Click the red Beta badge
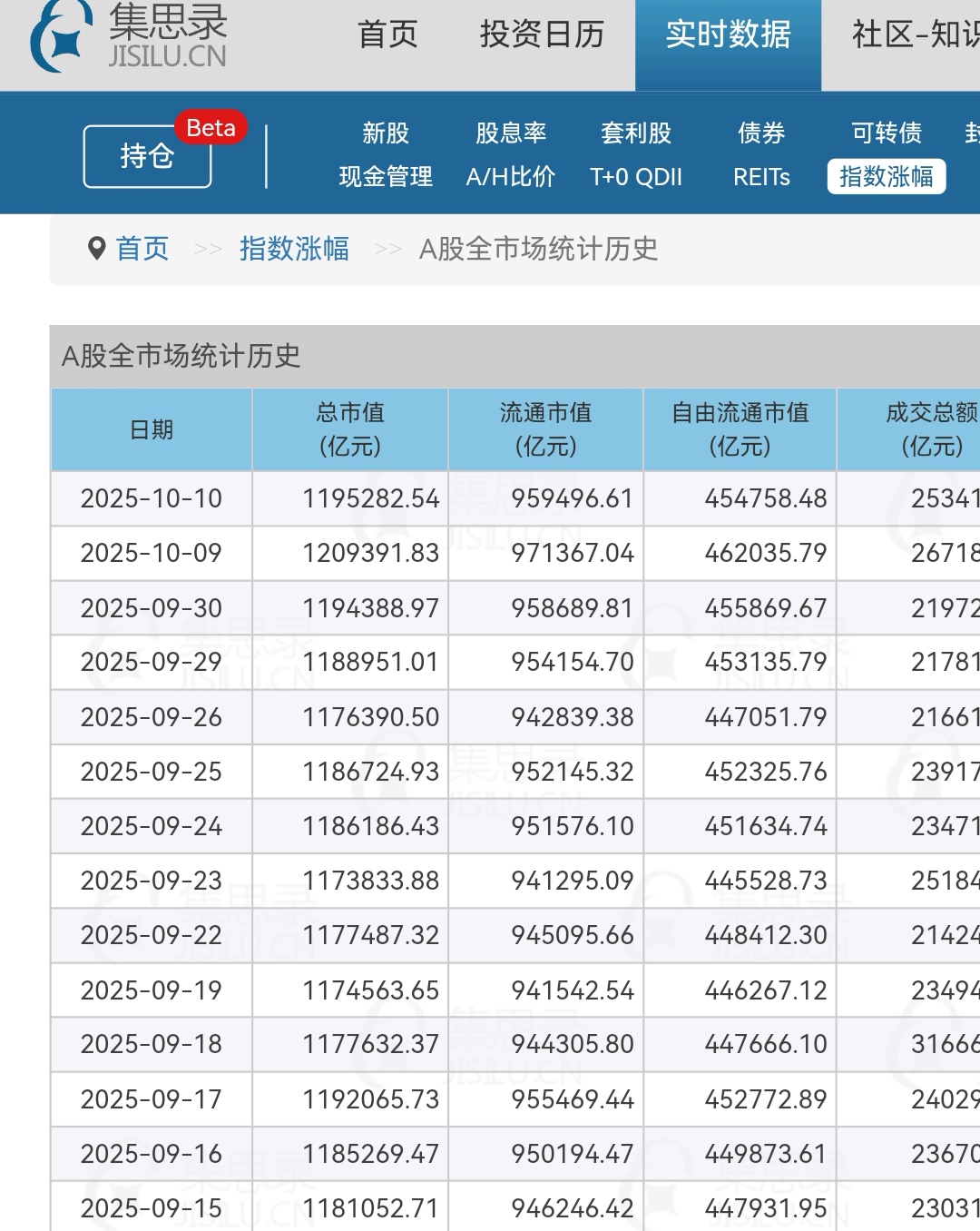The image size is (980, 1231). (x=211, y=129)
